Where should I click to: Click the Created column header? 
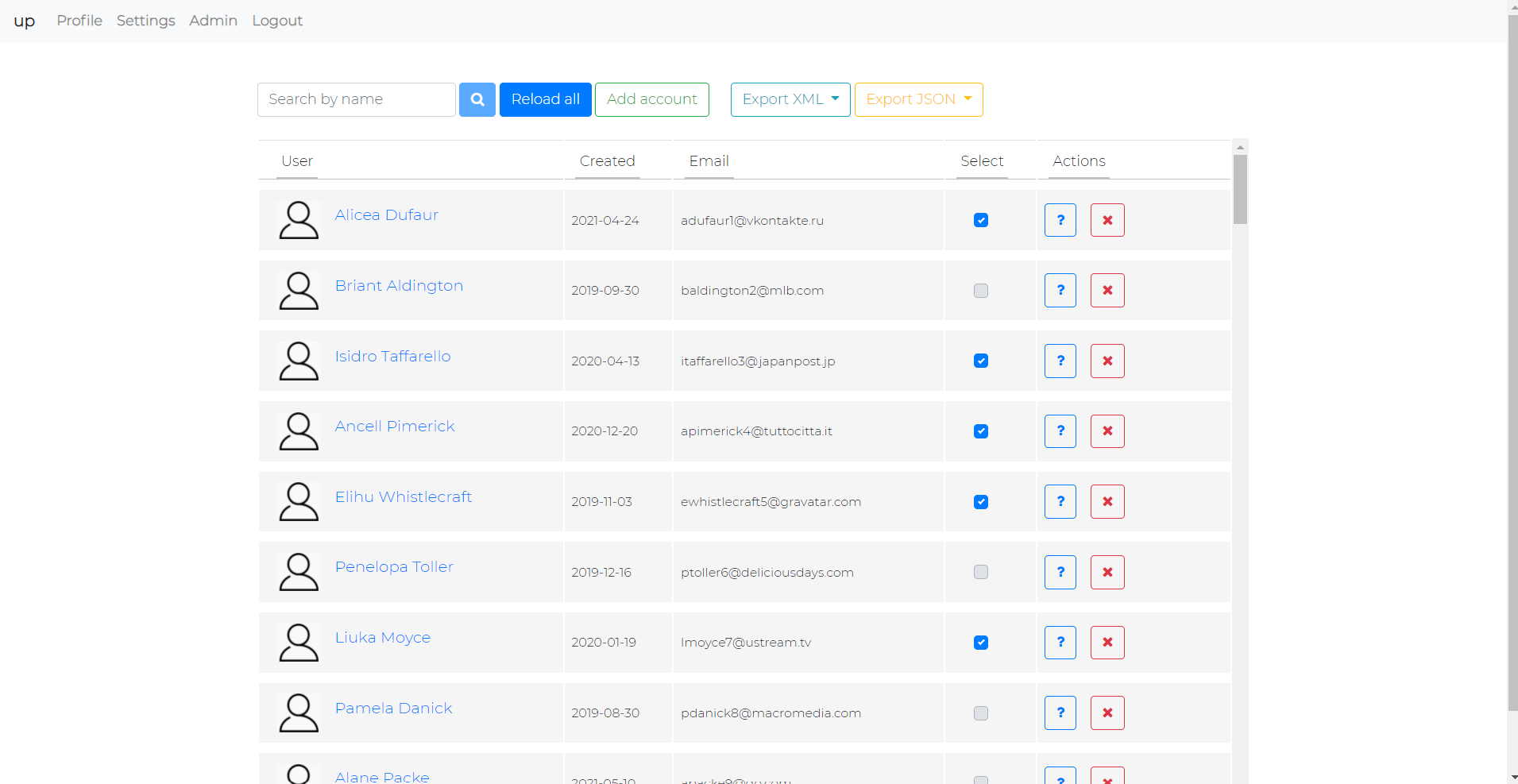608,161
